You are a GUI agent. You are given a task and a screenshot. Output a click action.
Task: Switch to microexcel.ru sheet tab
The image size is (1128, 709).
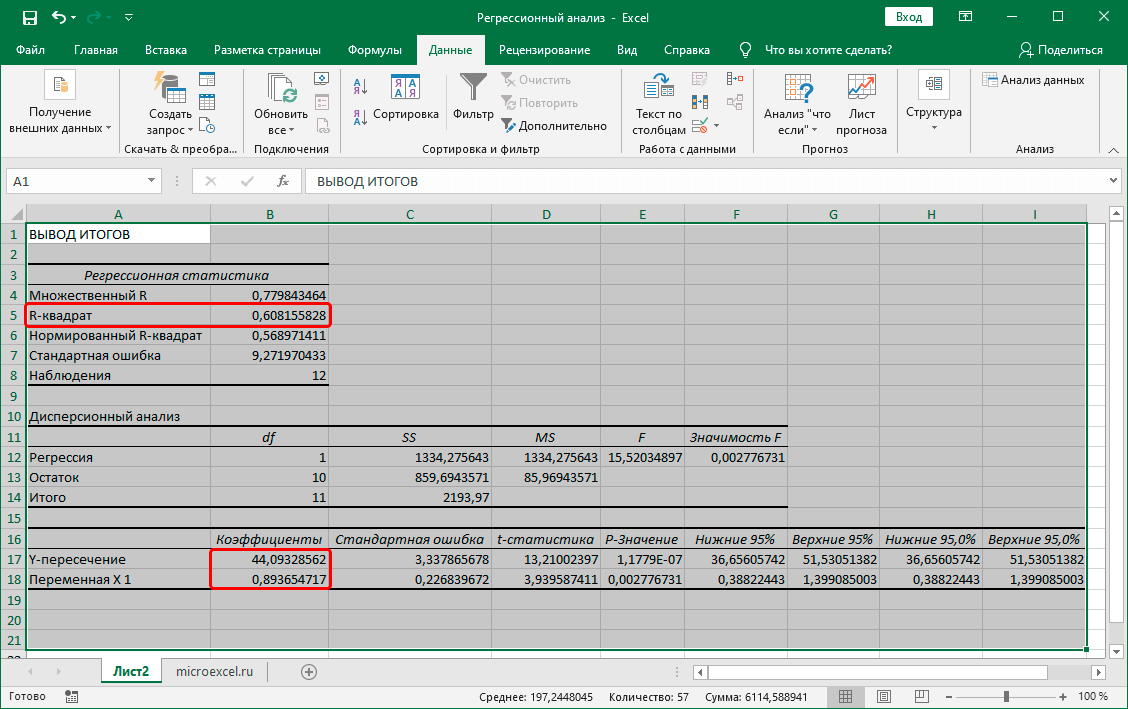pyautogui.click(x=214, y=671)
